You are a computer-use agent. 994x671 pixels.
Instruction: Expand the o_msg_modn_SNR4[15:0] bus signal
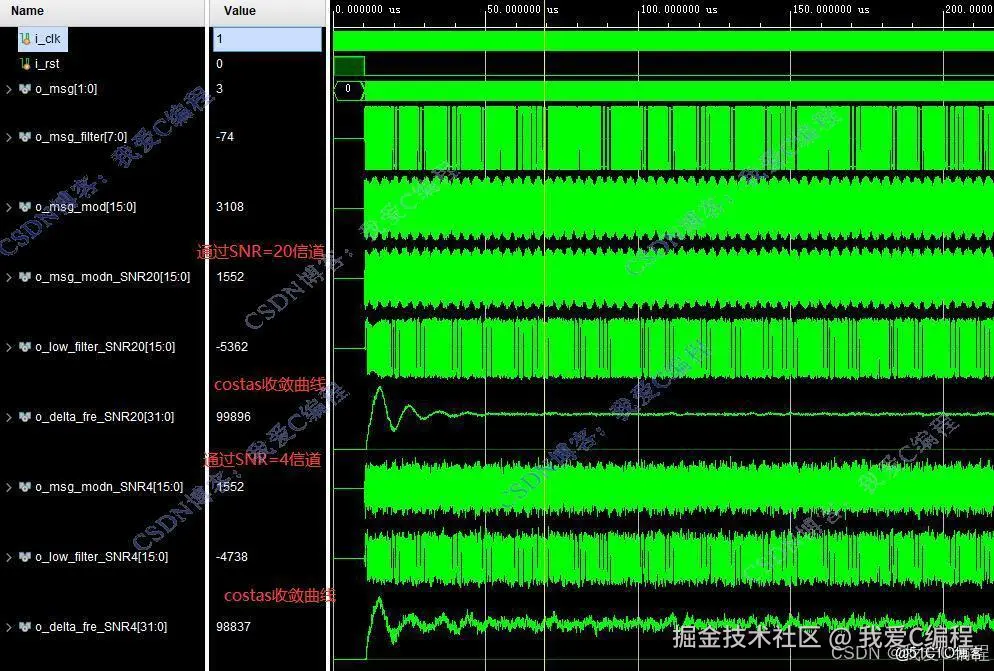[x=10, y=486]
